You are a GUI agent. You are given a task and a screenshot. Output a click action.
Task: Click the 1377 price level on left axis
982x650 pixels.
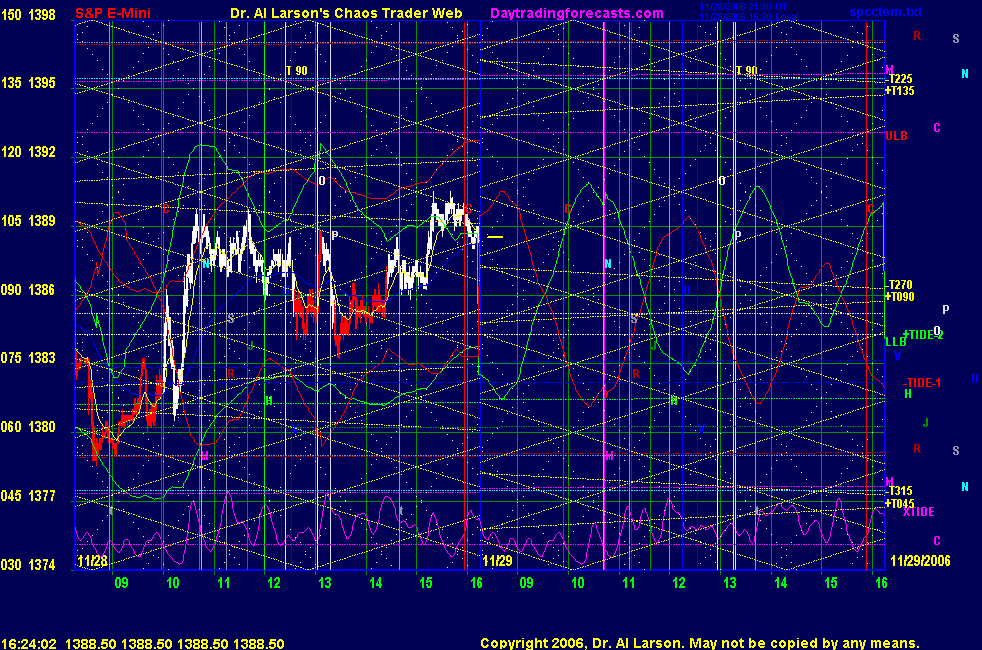click(x=43, y=496)
